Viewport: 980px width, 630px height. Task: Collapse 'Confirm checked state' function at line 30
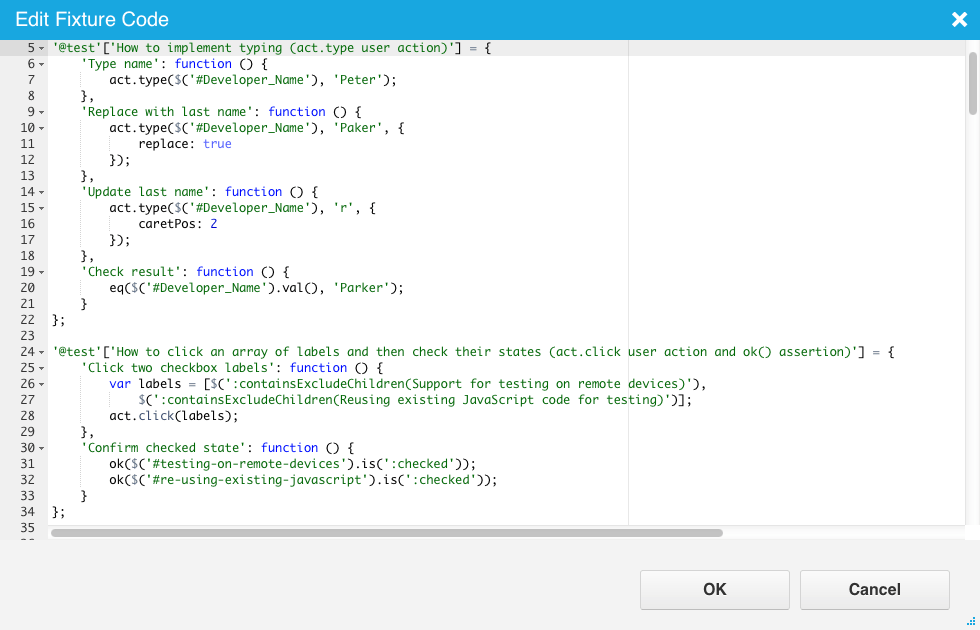tap(41, 448)
